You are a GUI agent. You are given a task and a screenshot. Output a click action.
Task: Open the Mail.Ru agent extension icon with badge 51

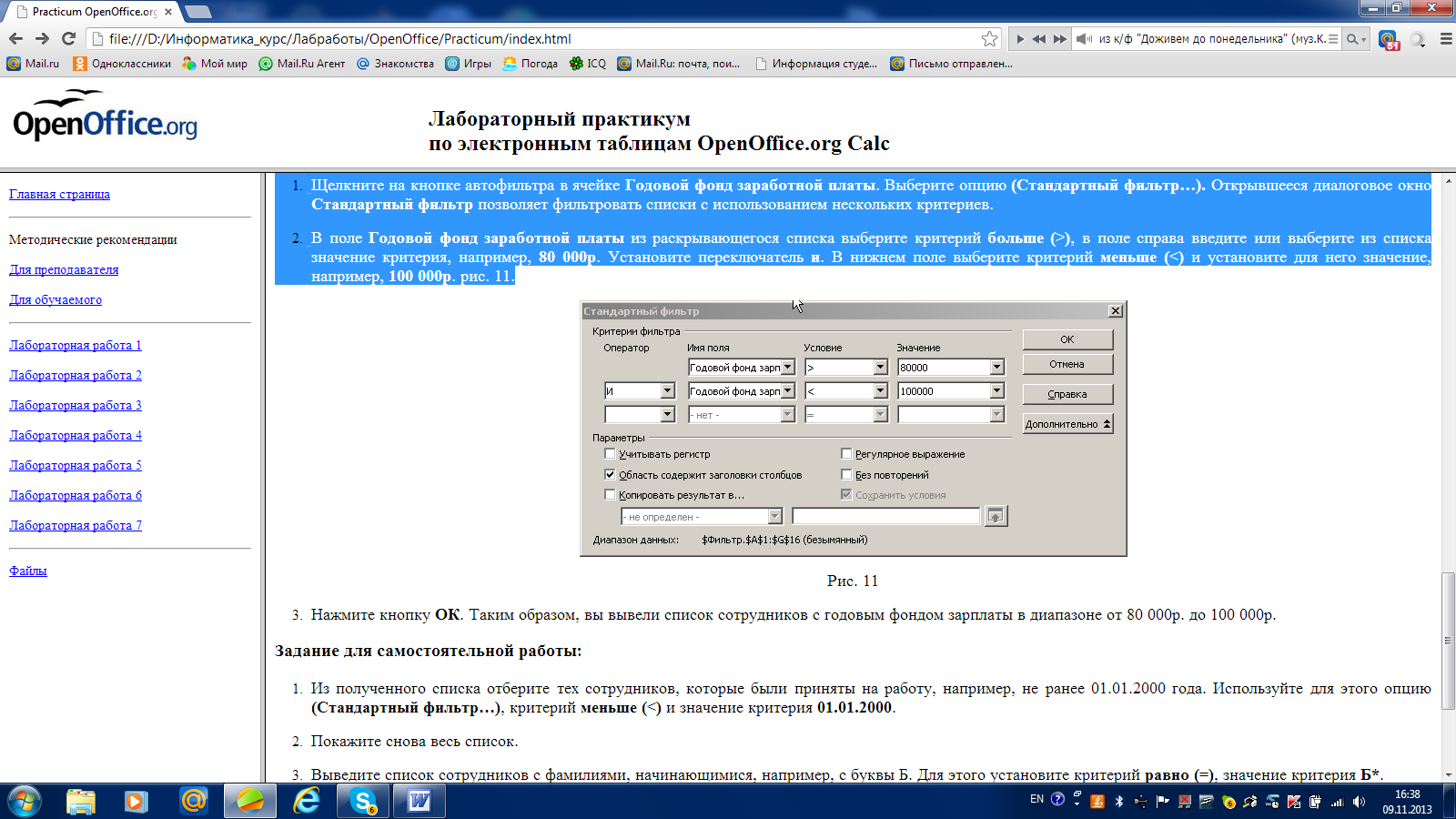pyautogui.click(x=1389, y=39)
